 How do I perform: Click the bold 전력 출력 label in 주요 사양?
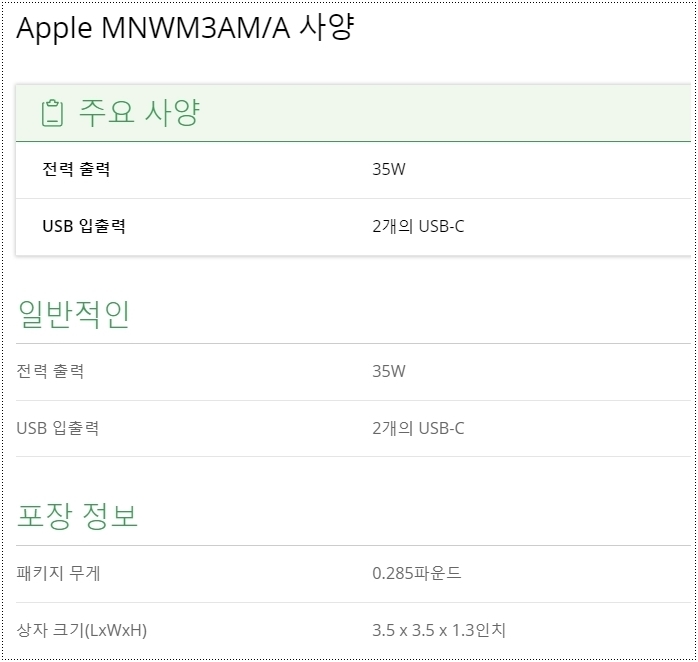click(x=76, y=169)
